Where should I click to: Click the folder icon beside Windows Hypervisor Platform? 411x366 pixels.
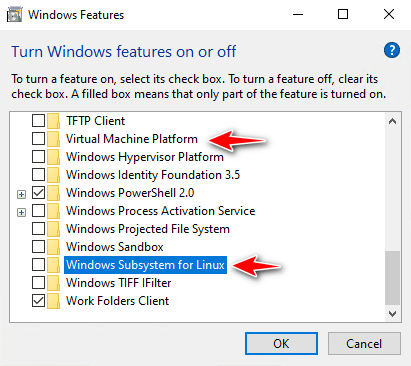click(x=53, y=157)
